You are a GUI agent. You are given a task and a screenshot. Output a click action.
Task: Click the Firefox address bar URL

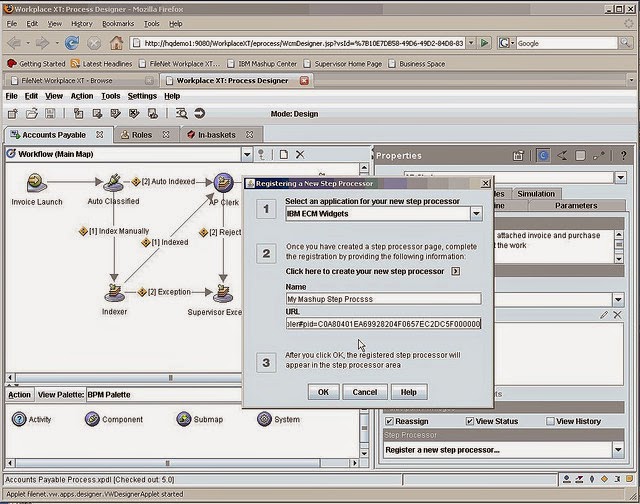click(303, 43)
